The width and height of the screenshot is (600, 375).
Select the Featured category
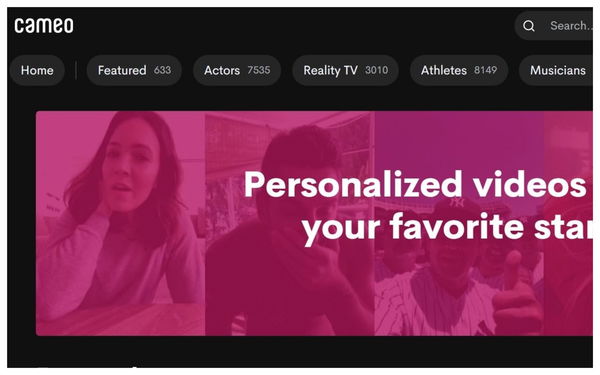[134, 70]
